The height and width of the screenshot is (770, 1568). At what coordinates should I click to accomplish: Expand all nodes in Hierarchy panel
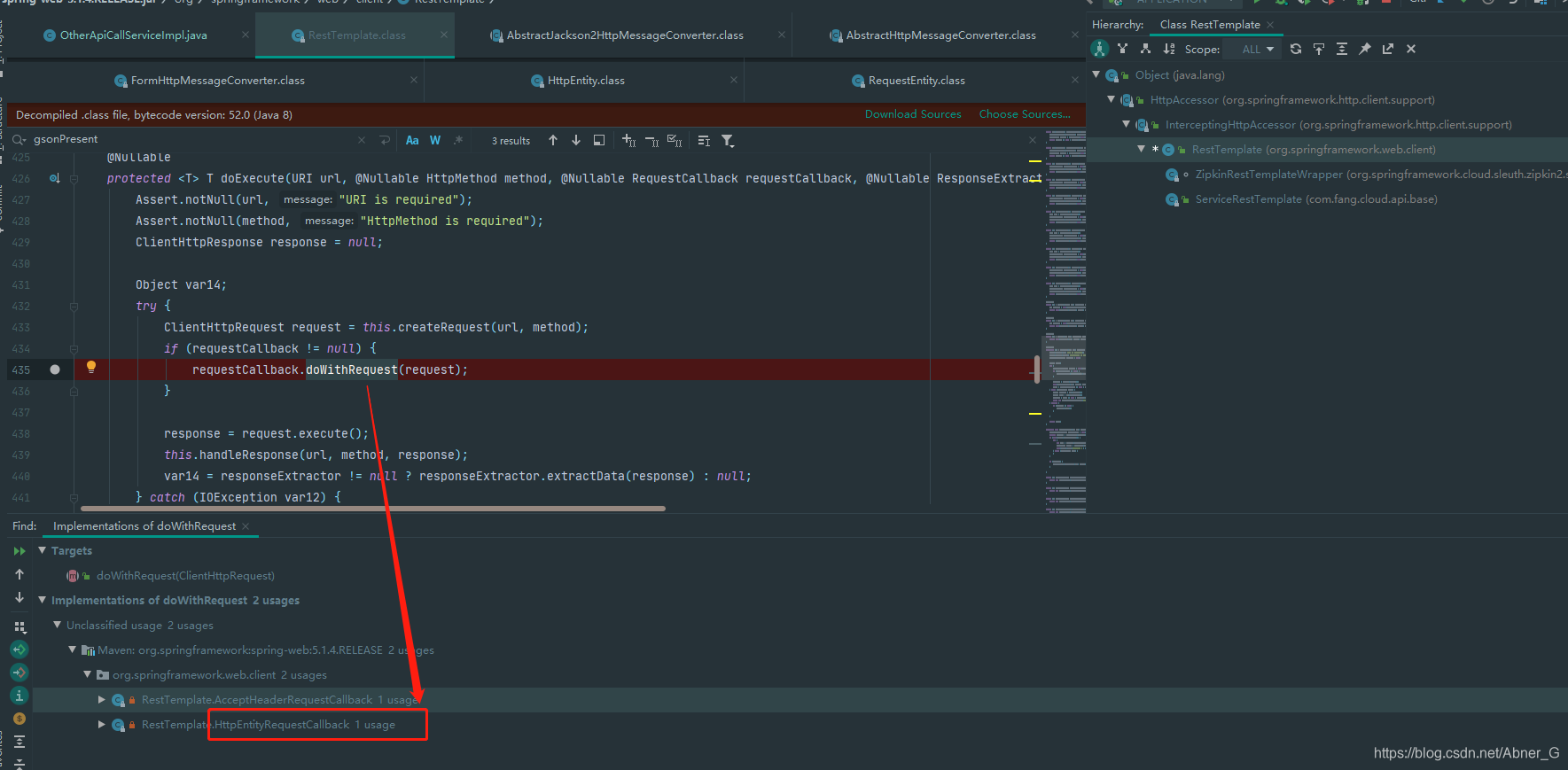pos(1342,49)
